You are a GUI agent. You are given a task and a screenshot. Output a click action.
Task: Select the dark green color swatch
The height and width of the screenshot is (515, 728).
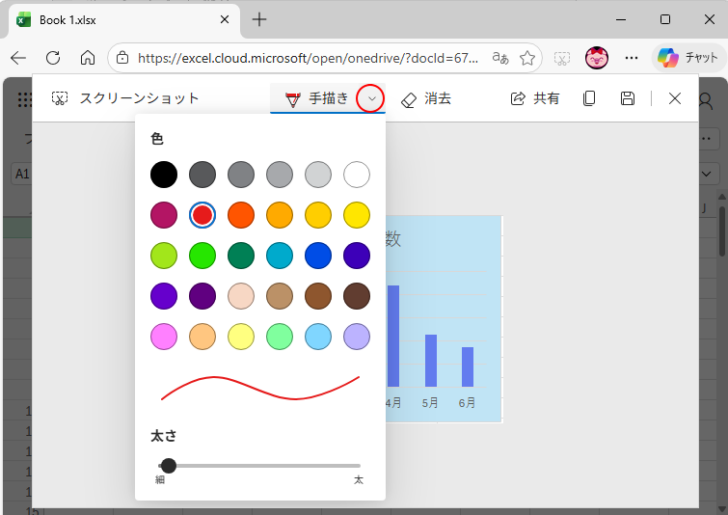point(241,255)
